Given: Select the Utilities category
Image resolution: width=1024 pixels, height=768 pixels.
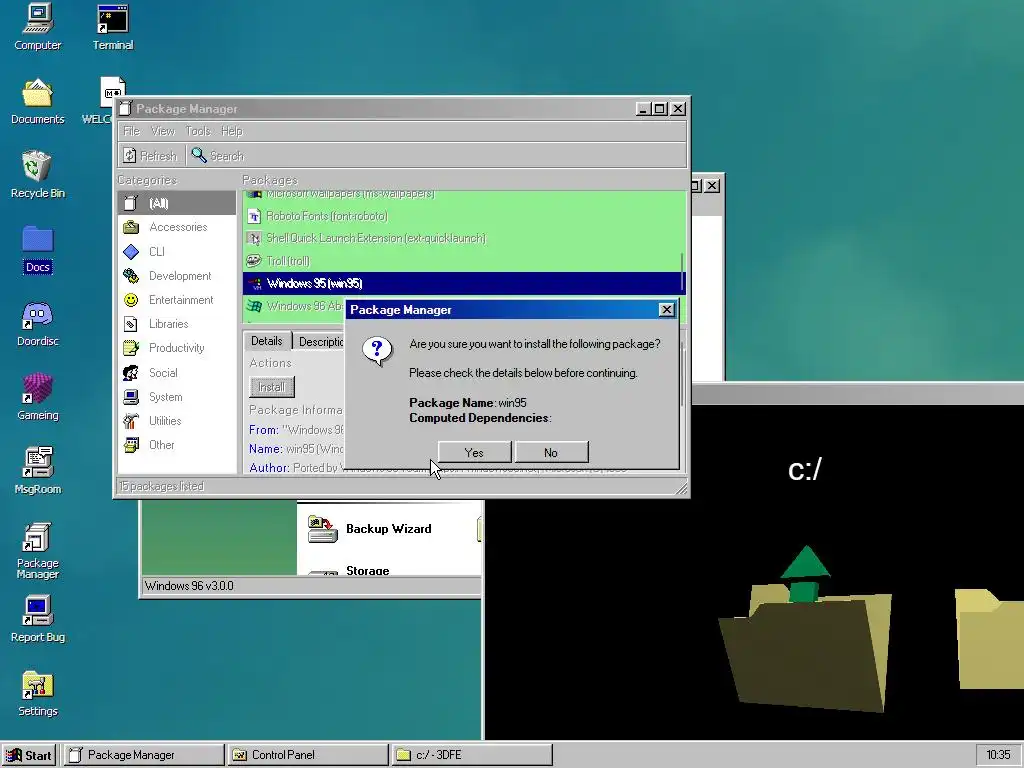Looking at the screenshot, I should 176,421.
